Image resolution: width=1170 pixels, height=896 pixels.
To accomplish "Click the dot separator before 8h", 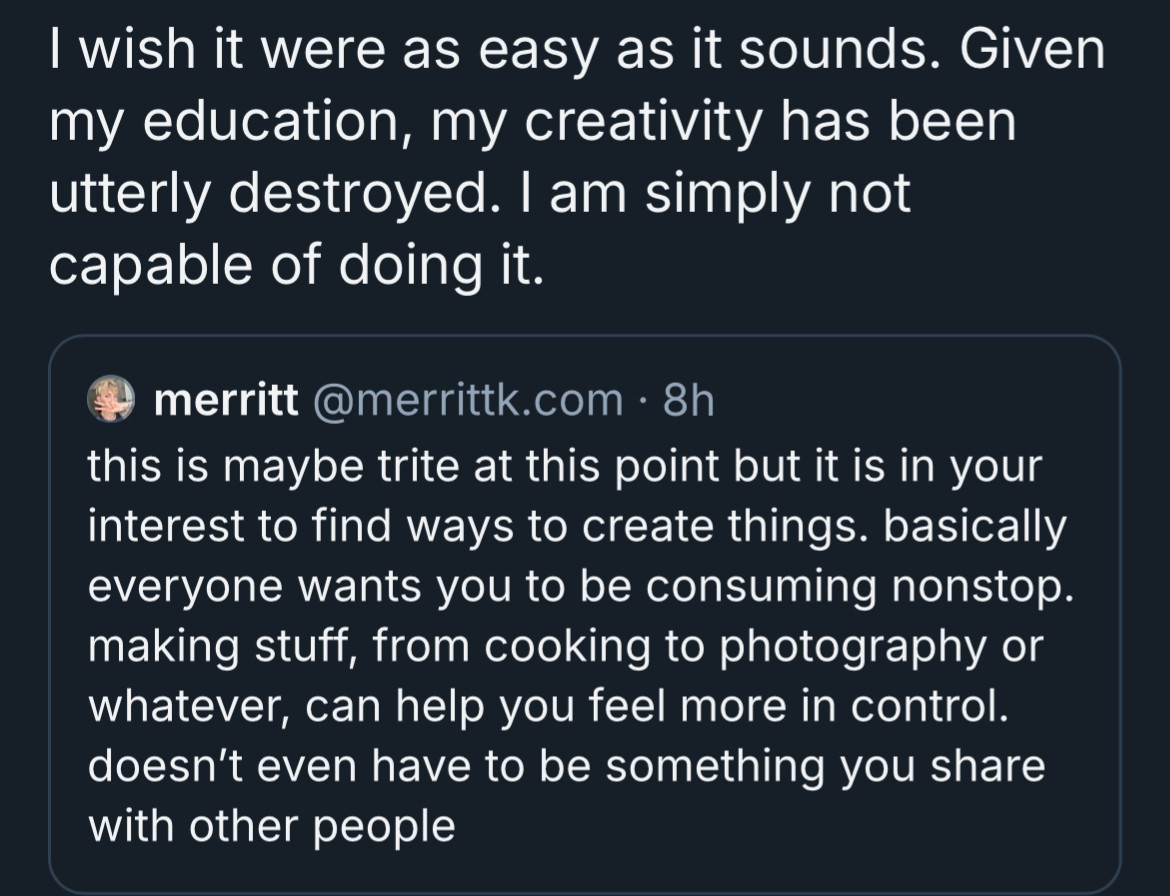I will [643, 401].
